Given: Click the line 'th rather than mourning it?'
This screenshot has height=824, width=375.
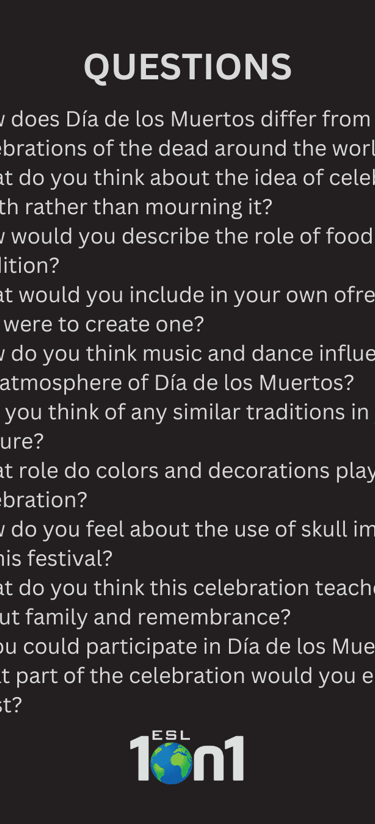Looking at the screenshot, I should click(x=137, y=208).
